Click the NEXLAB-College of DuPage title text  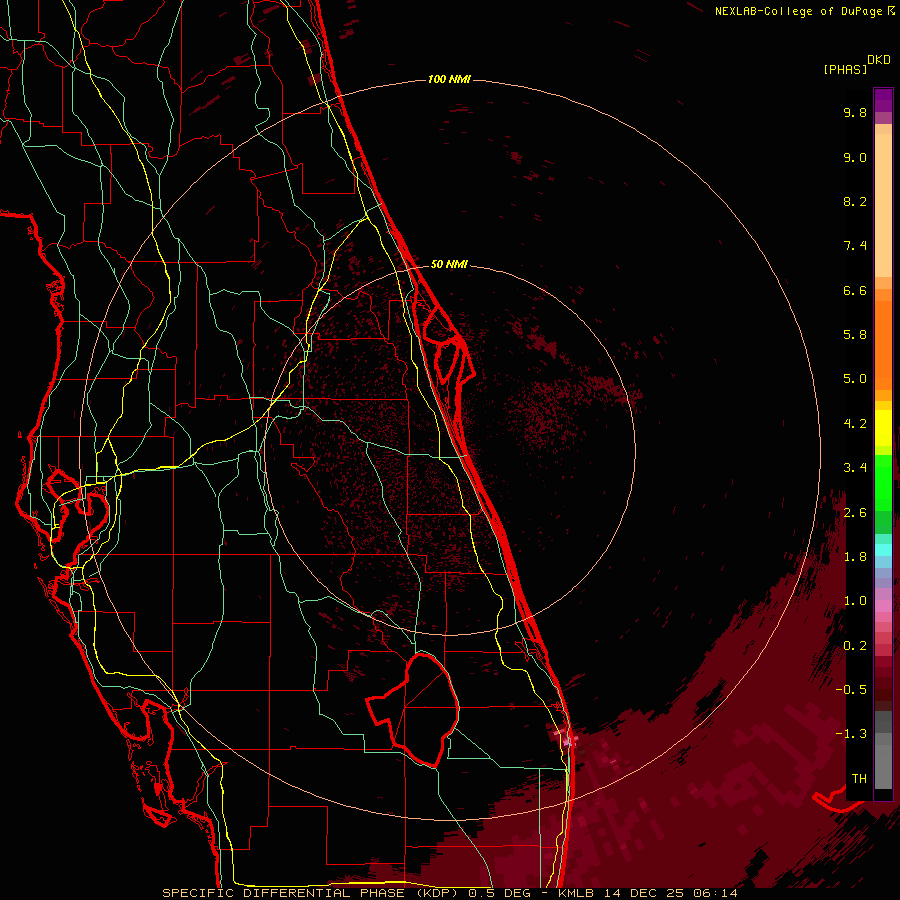tap(800, 11)
